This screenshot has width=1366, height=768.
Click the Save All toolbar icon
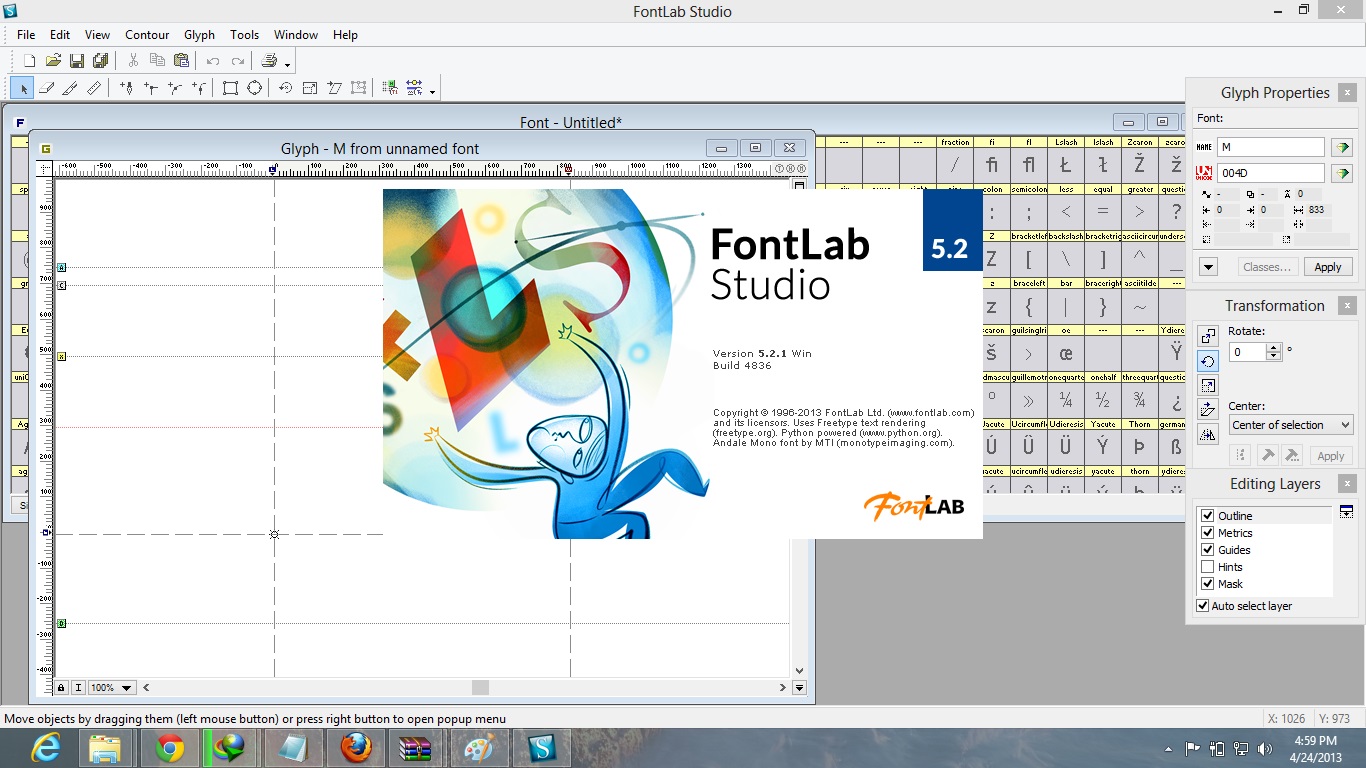(x=100, y=61)
